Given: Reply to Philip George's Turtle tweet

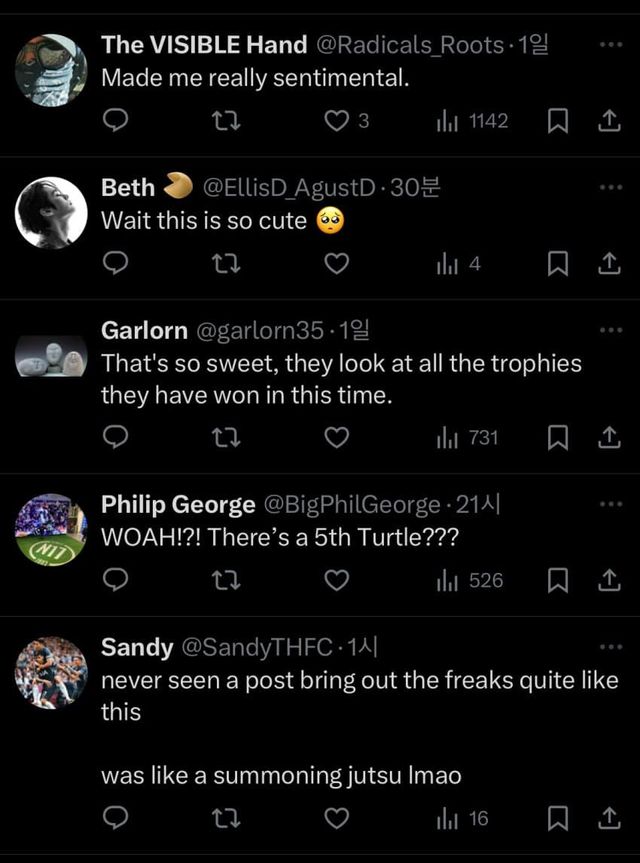Looking at the screenshot, I should (116, 580).
